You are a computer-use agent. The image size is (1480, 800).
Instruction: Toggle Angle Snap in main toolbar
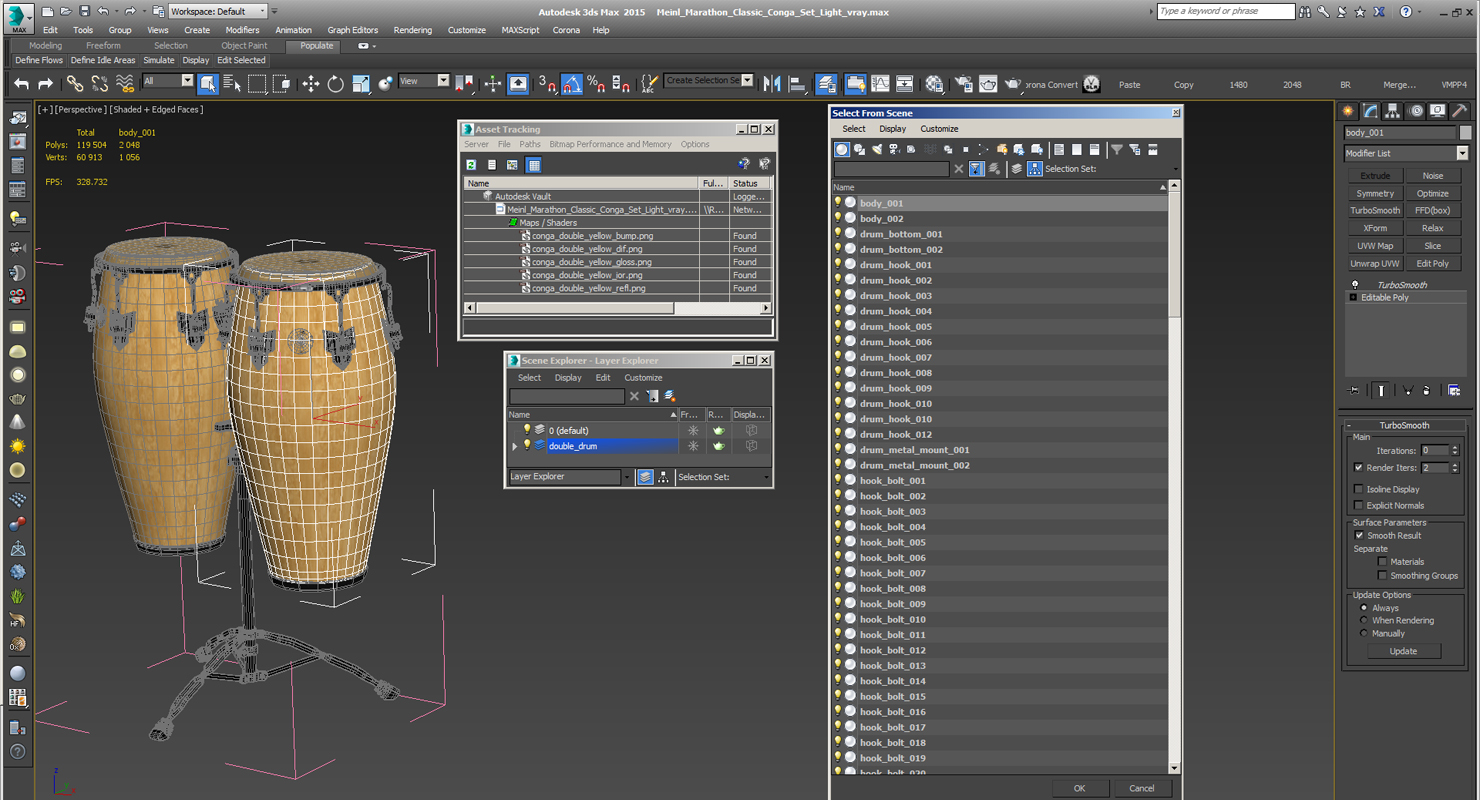click(x=572, y=84)
